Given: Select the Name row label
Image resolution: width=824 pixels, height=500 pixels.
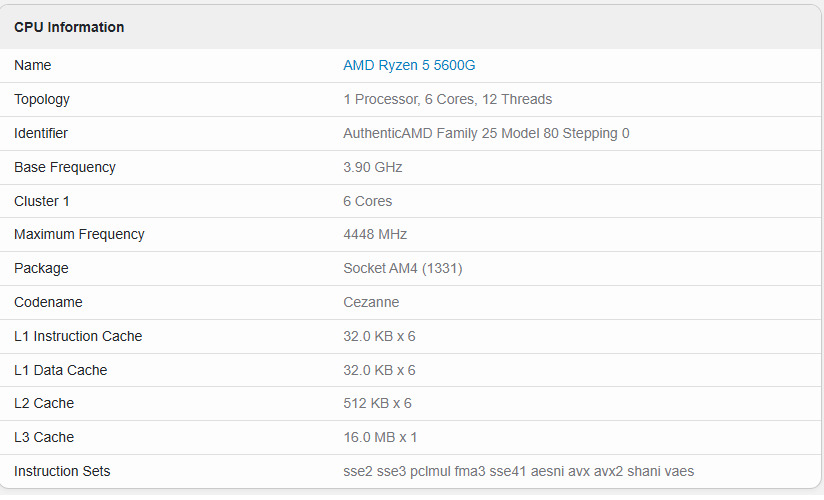Looking at the screenshot, I should click(x=33, y=65).
